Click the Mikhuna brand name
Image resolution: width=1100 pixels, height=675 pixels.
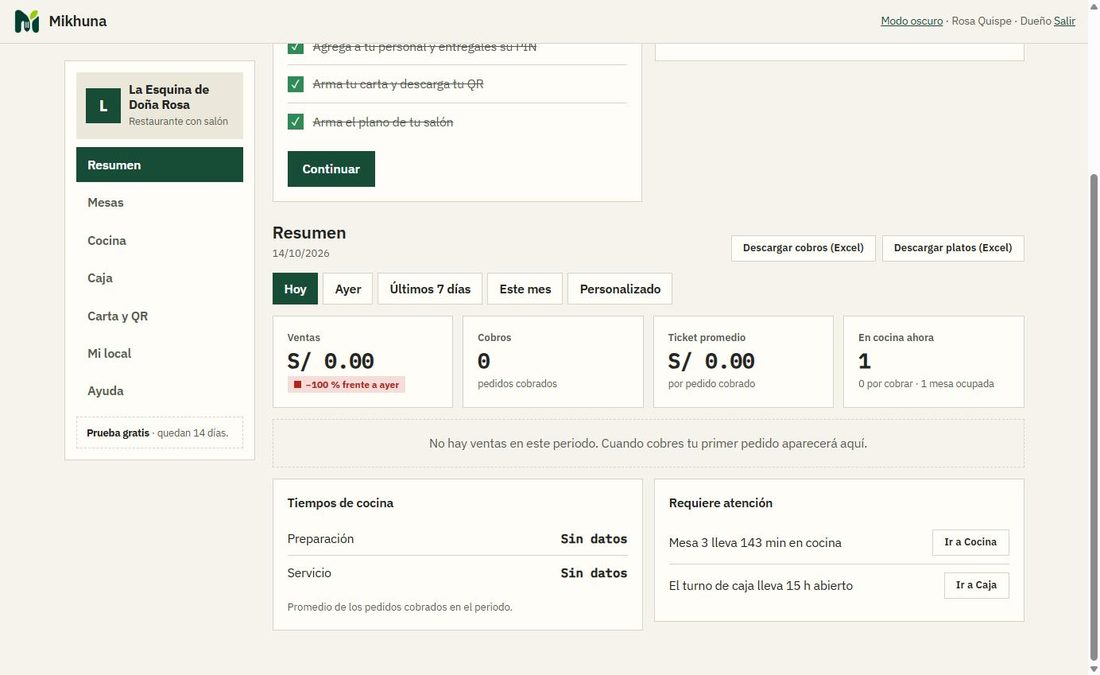pos(78,21)
